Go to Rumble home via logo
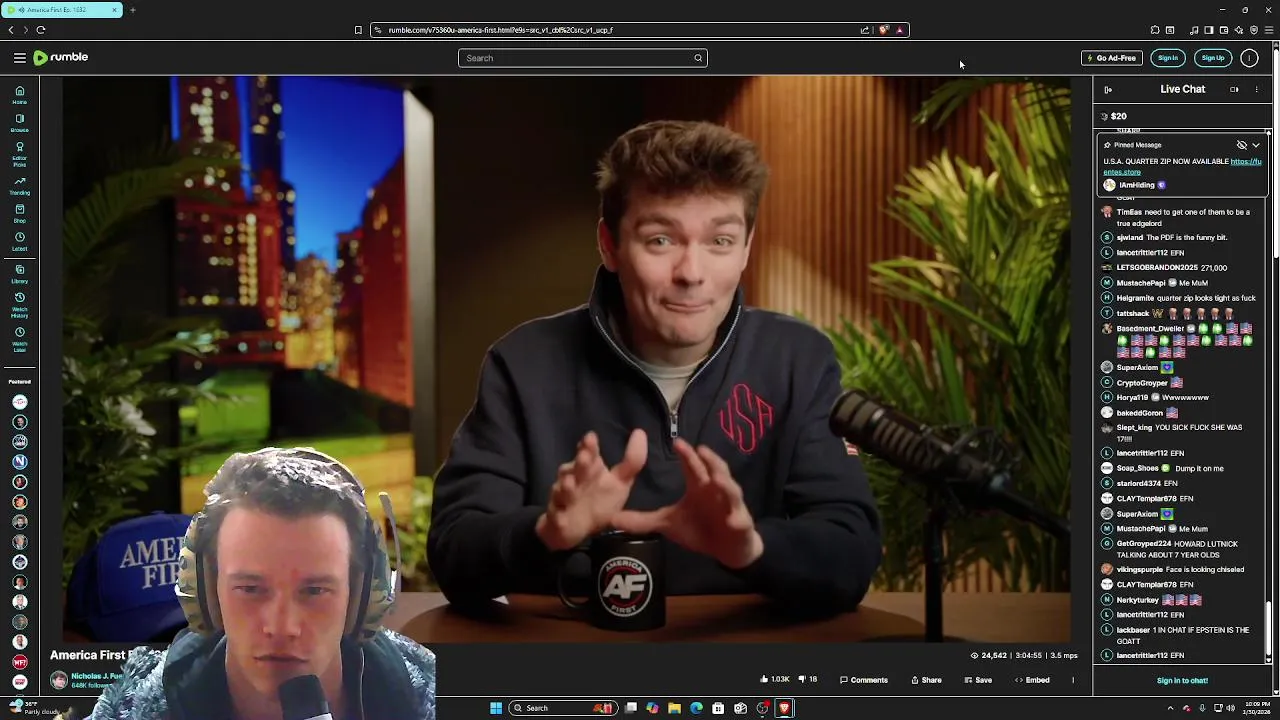Image resolution: width=1280 pixels, height=720 pixels. pyautogui.click(x=61, y=58)
